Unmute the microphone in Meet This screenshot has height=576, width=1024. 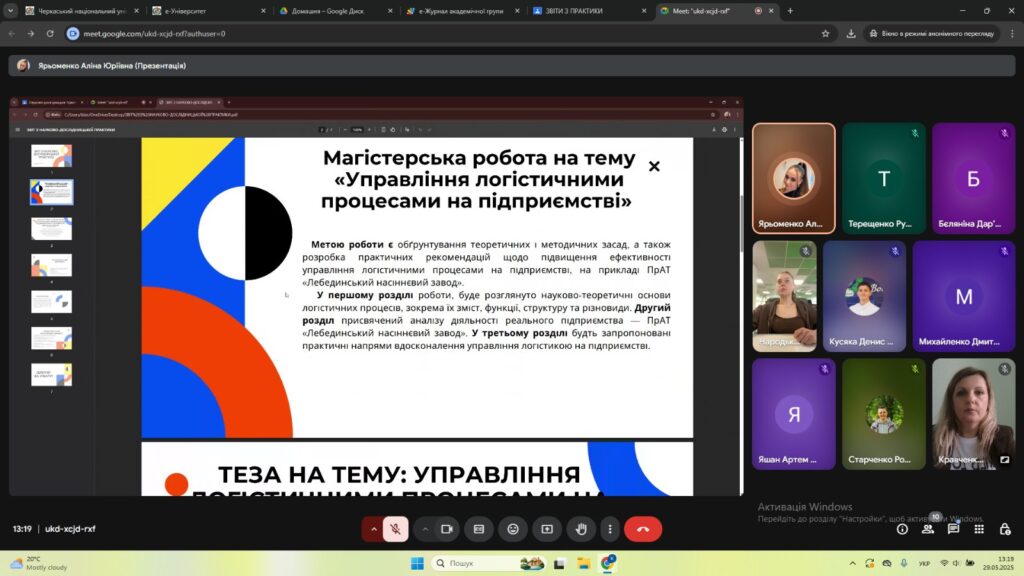[396, 529]
